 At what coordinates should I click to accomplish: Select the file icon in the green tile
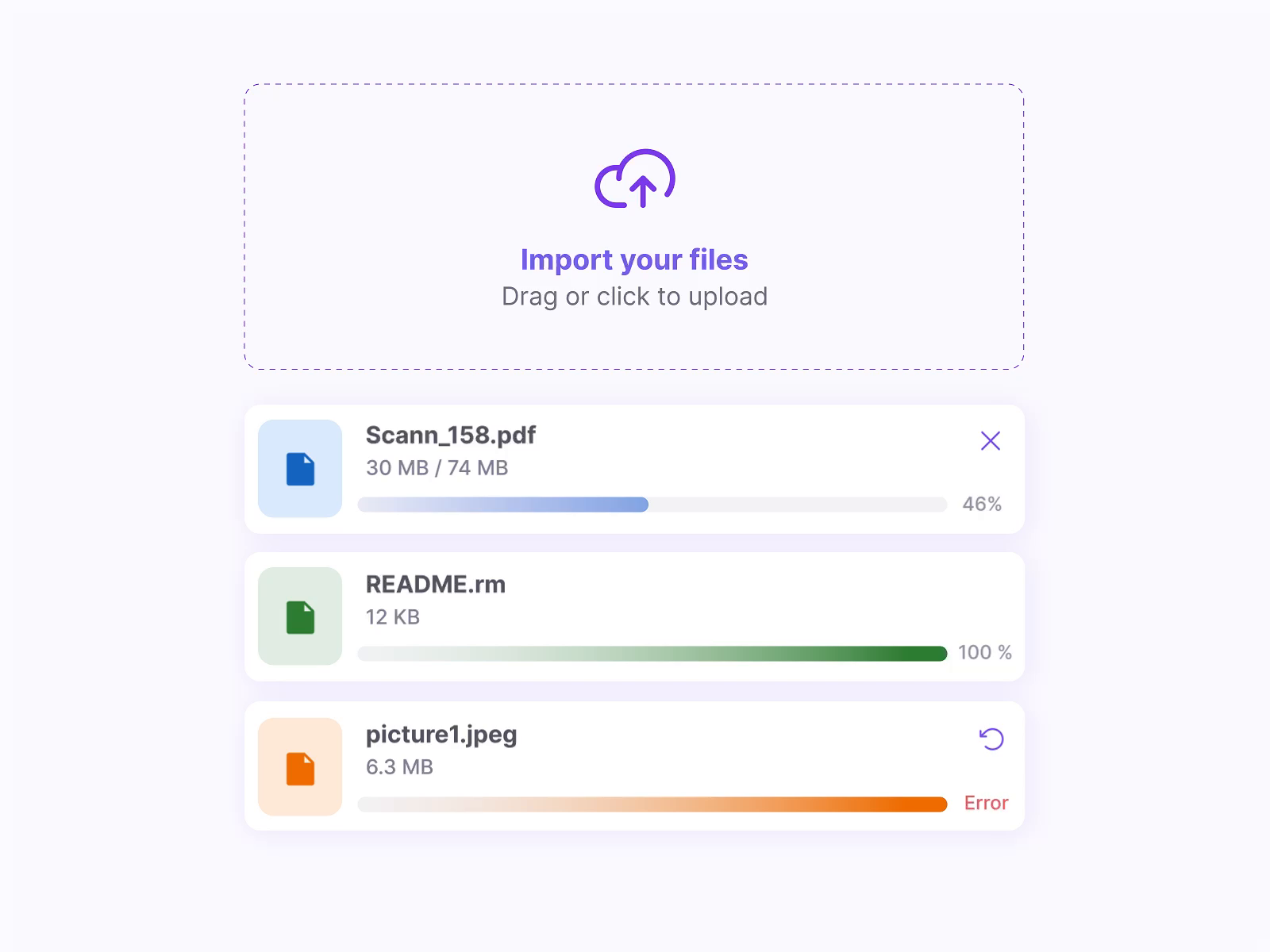tap(300, 617)
